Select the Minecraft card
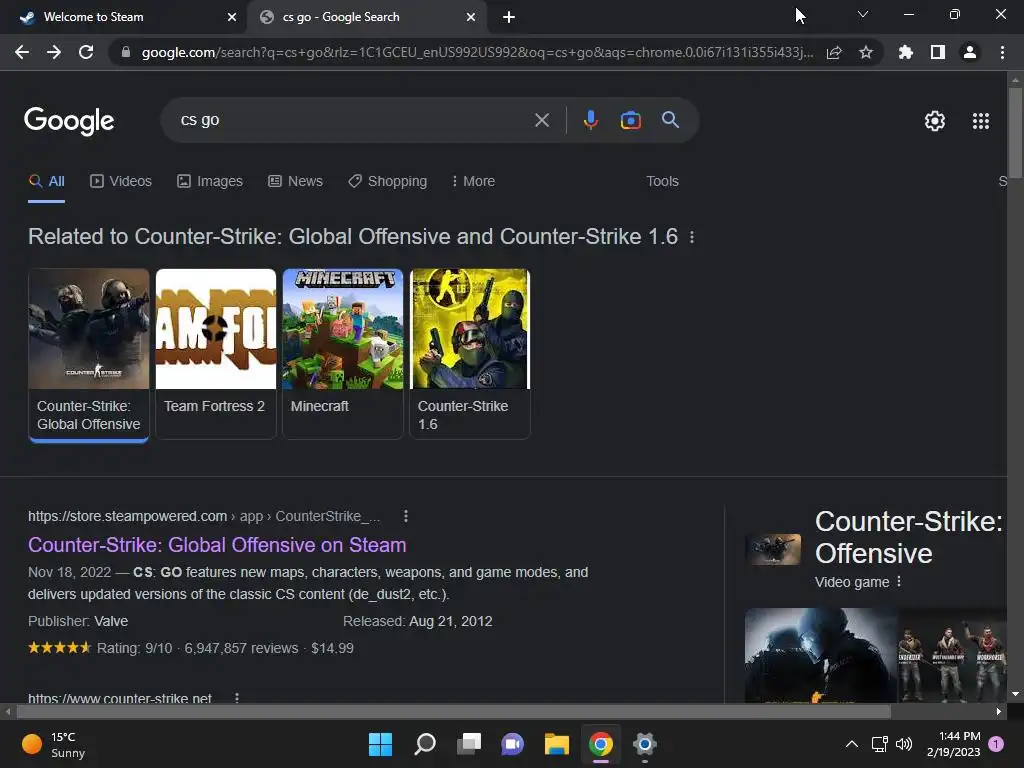This screenshot has width=1024, height=768. coord(343,354)
